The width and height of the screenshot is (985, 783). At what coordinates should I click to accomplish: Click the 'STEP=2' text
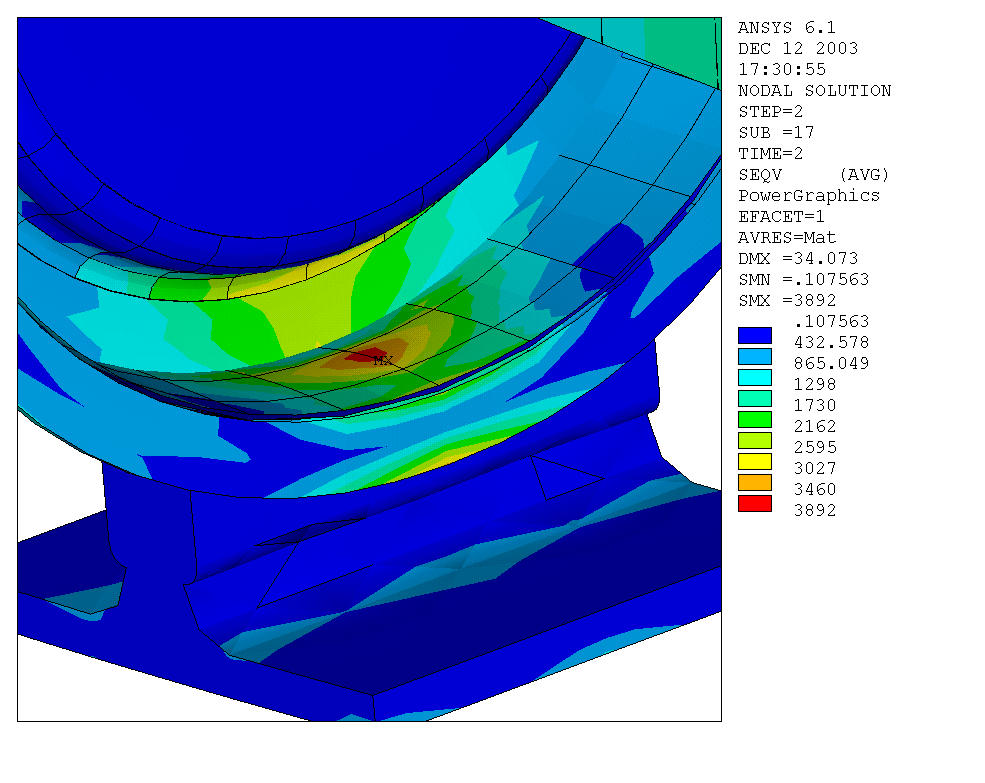tap(770, 112)
